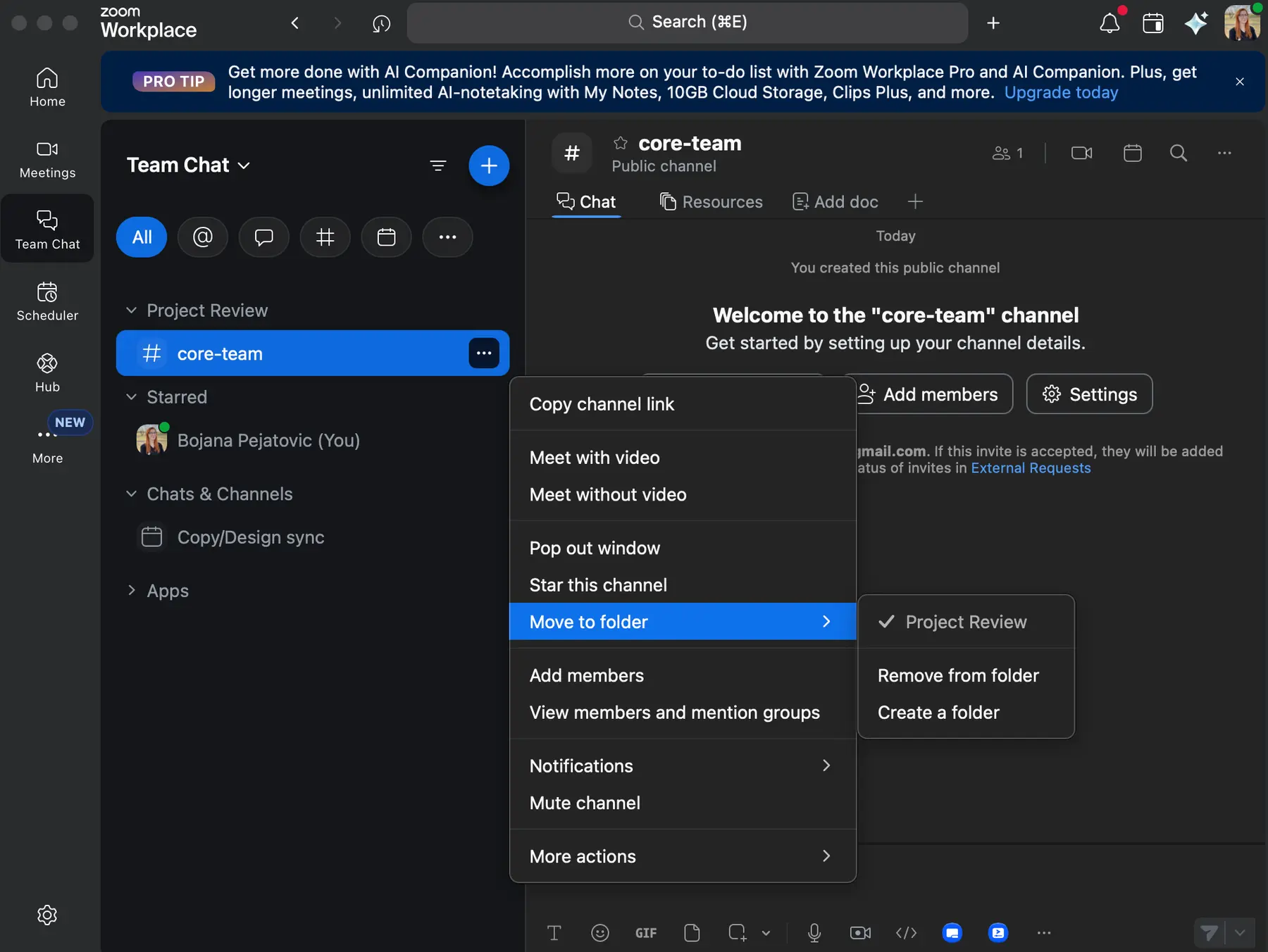Screen dimensions: 1268x952
Task: Switch to the Resources tab
Action: [x=711, y=202]
